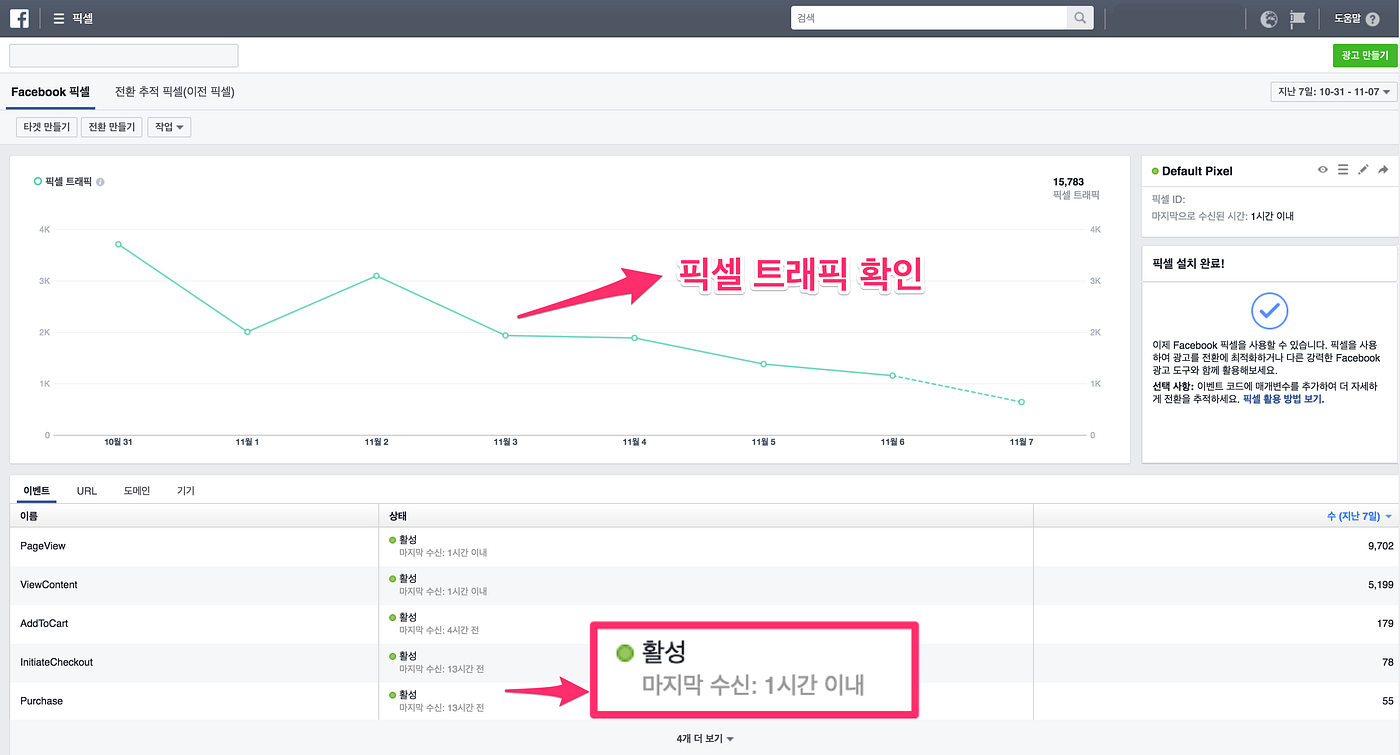This screenshot has width=1400, height=755.
Task: Click the search magnifier button
Action: 1080,18
